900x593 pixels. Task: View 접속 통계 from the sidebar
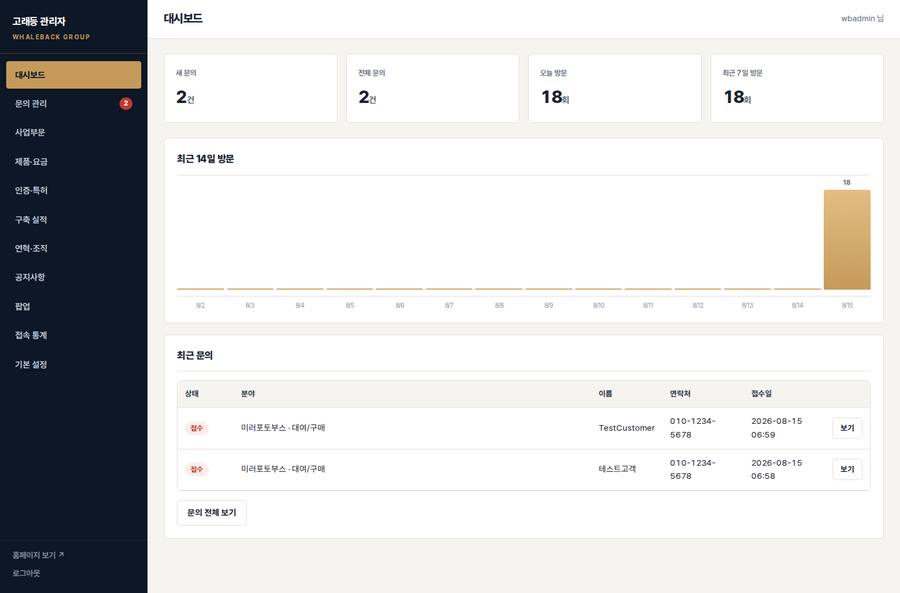coord(73,335)
